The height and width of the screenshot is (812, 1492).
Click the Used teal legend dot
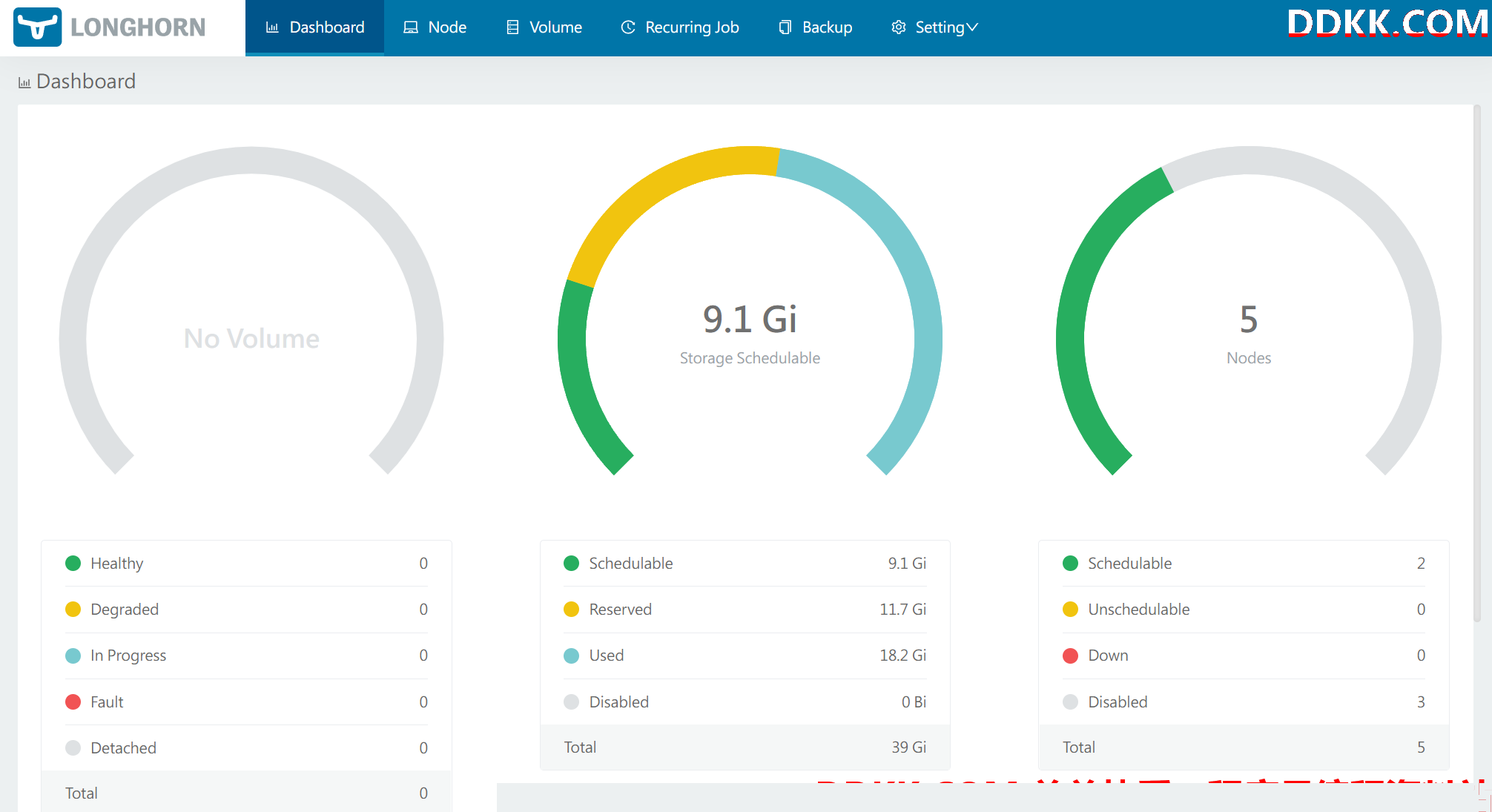571,656
